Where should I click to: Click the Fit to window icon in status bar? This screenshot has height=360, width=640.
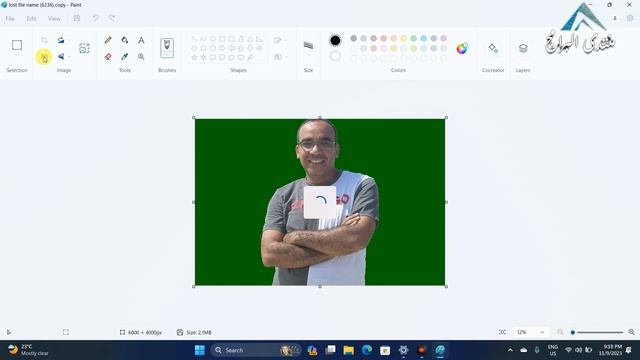(502, 332)
